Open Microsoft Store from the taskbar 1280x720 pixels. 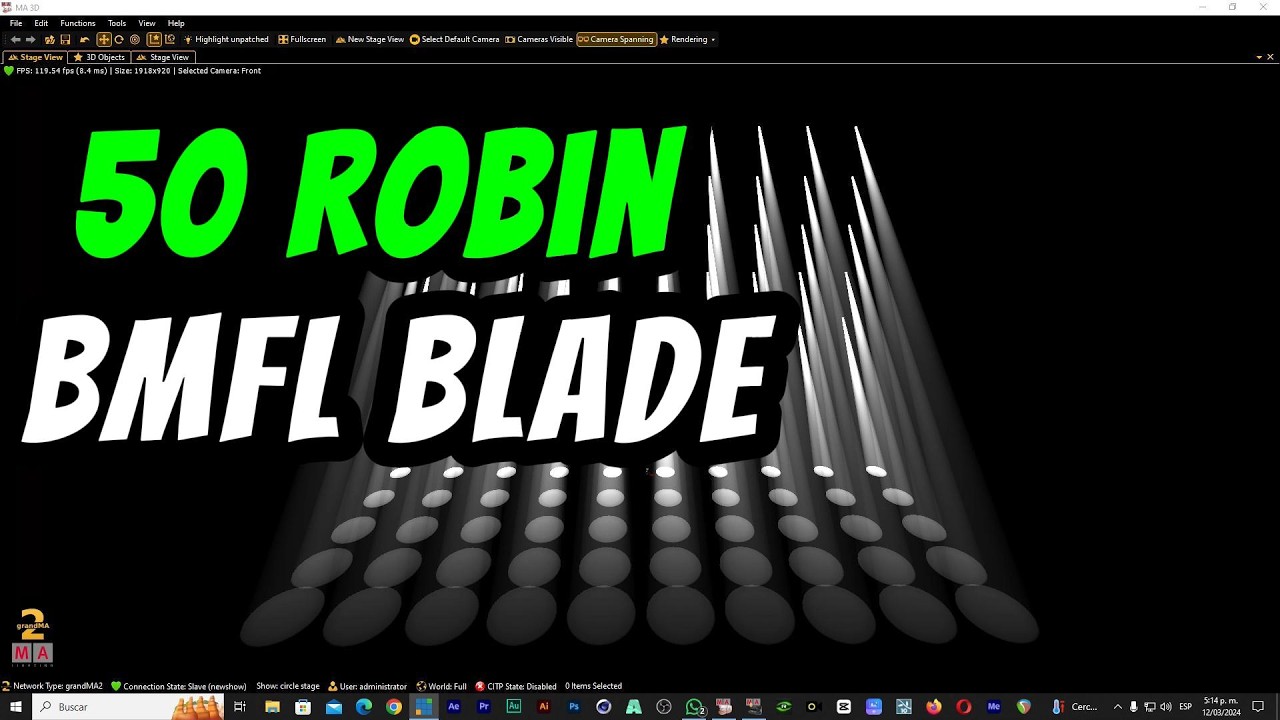coord(303,707)
